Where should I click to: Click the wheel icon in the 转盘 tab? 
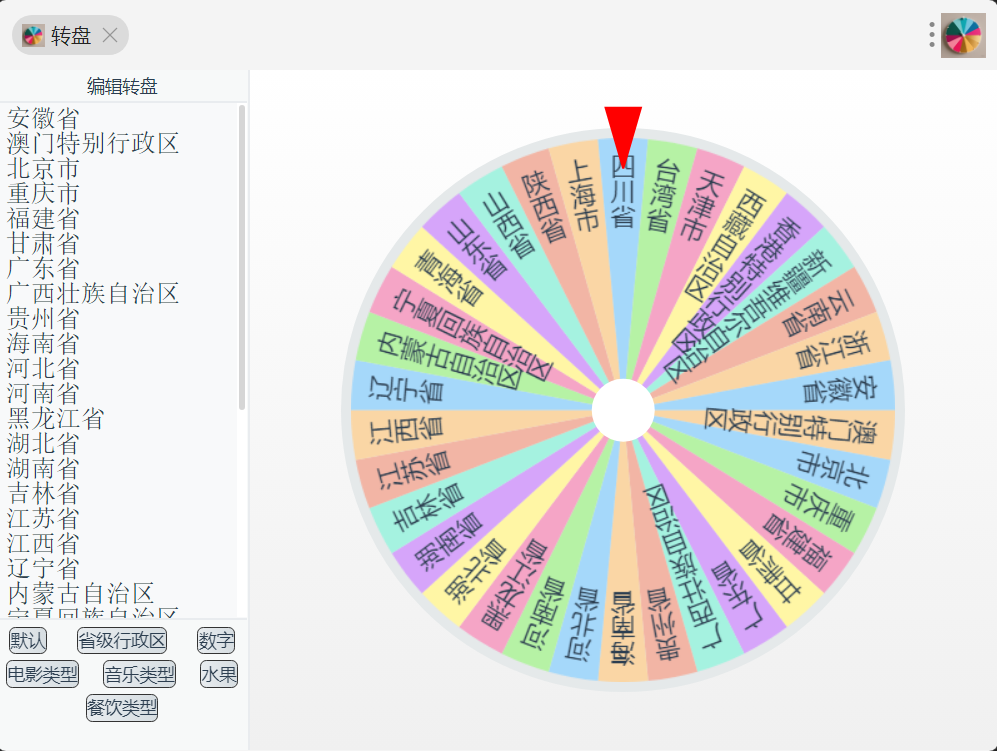33,36
